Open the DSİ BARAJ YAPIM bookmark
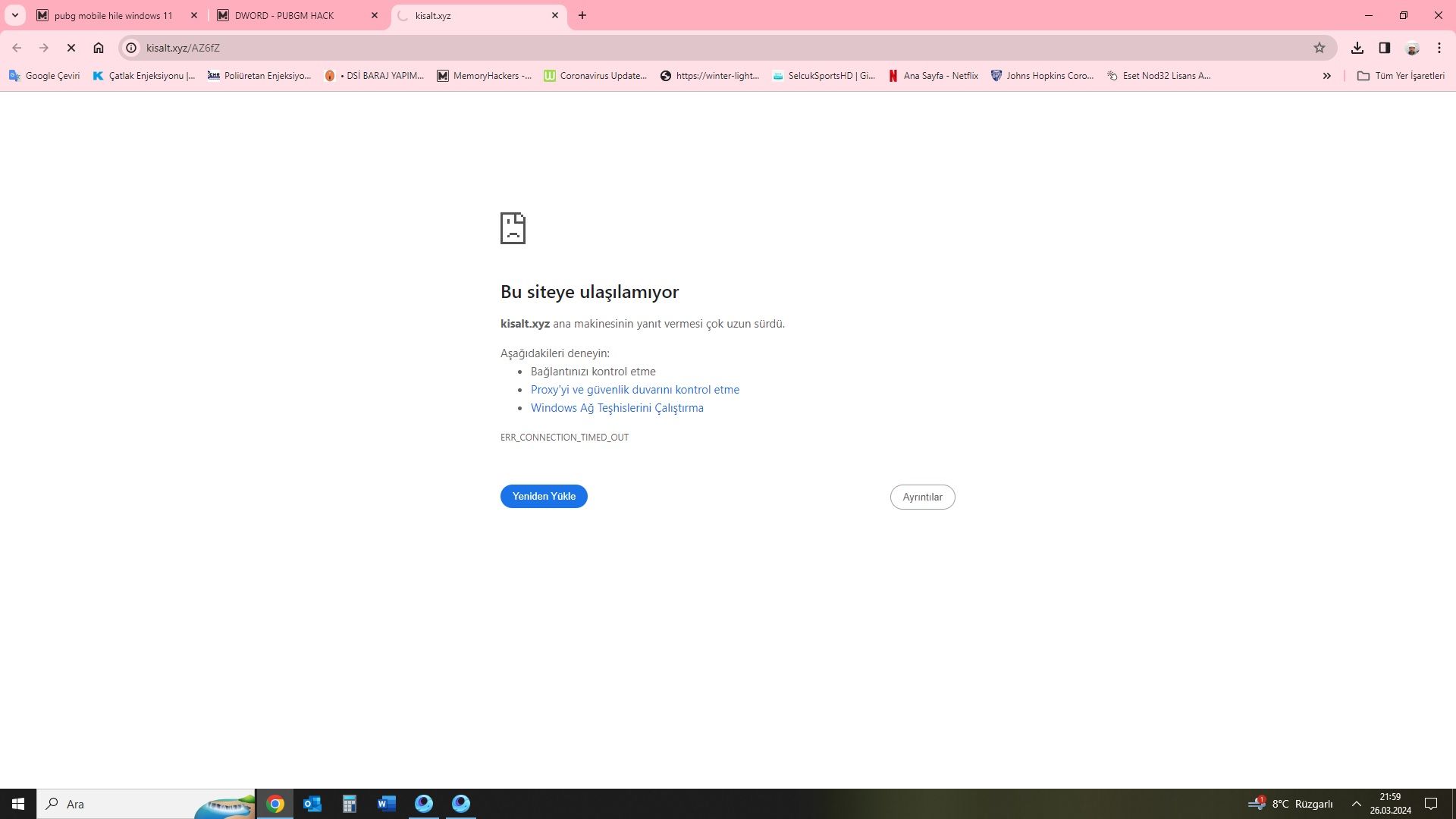Image resolution: width=1456 pixels, height=819 pixels. coord(374,76)
